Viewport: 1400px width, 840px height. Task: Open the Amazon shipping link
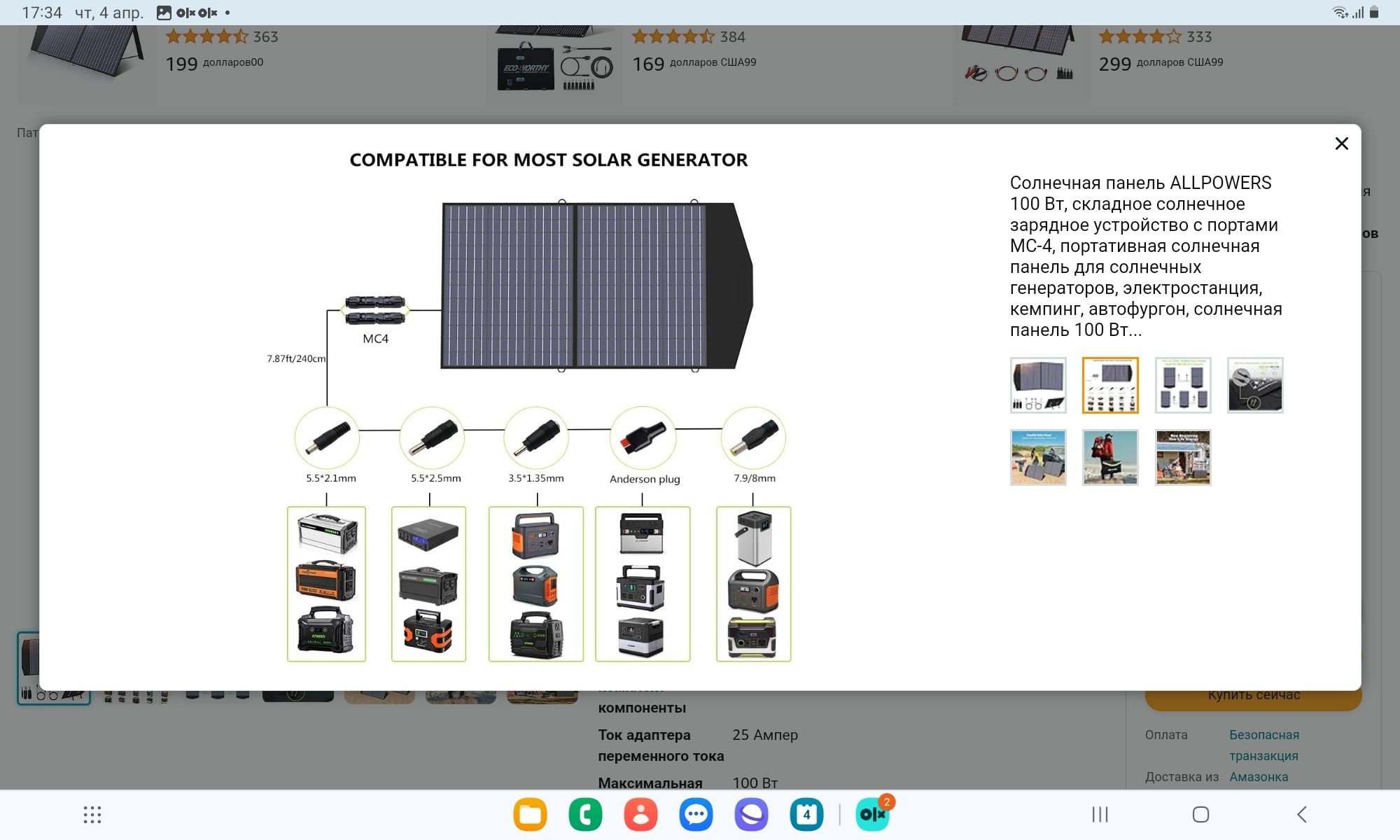tap(1259, 776)
